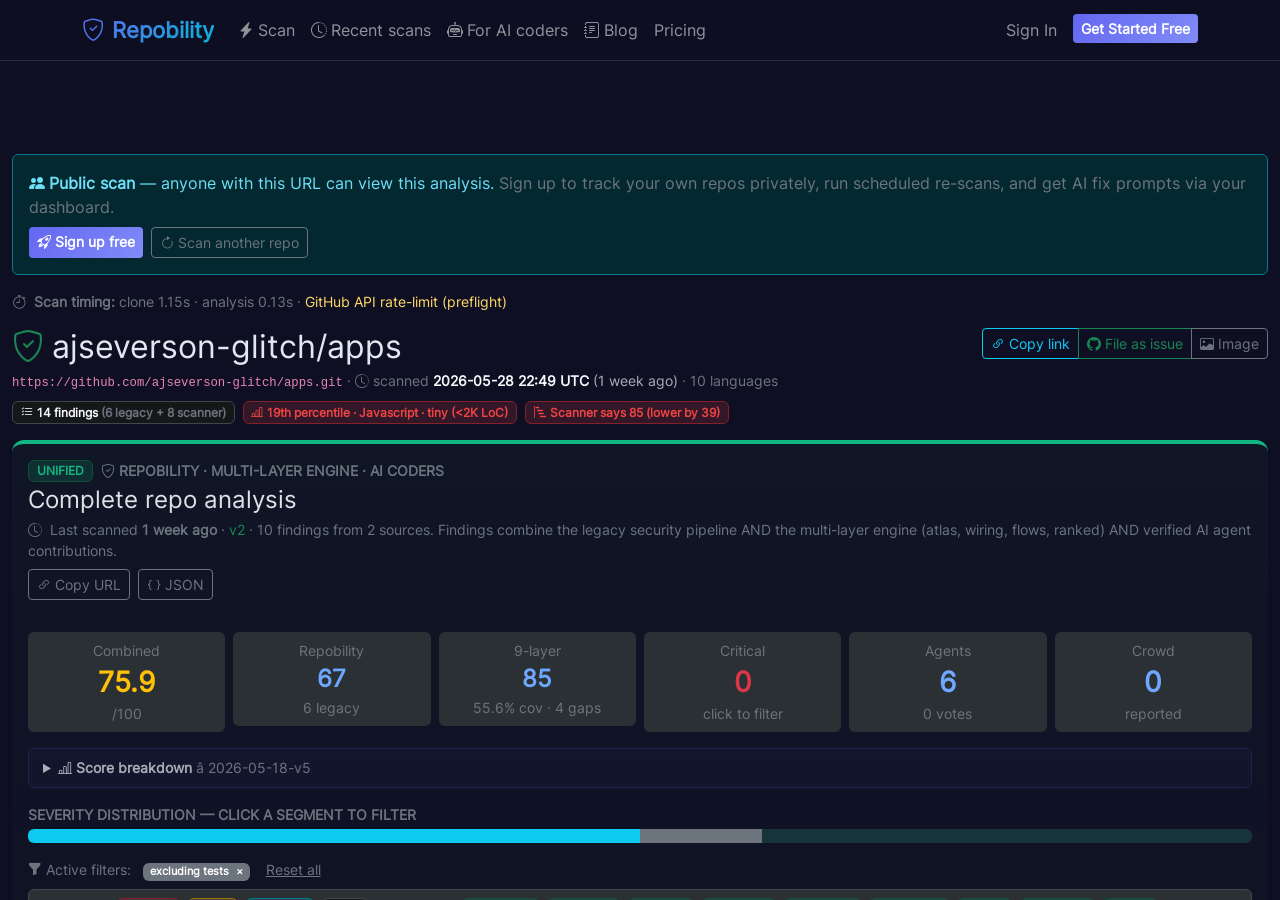Click the stopwatch icon beside Scan timing

coord(19,302)
